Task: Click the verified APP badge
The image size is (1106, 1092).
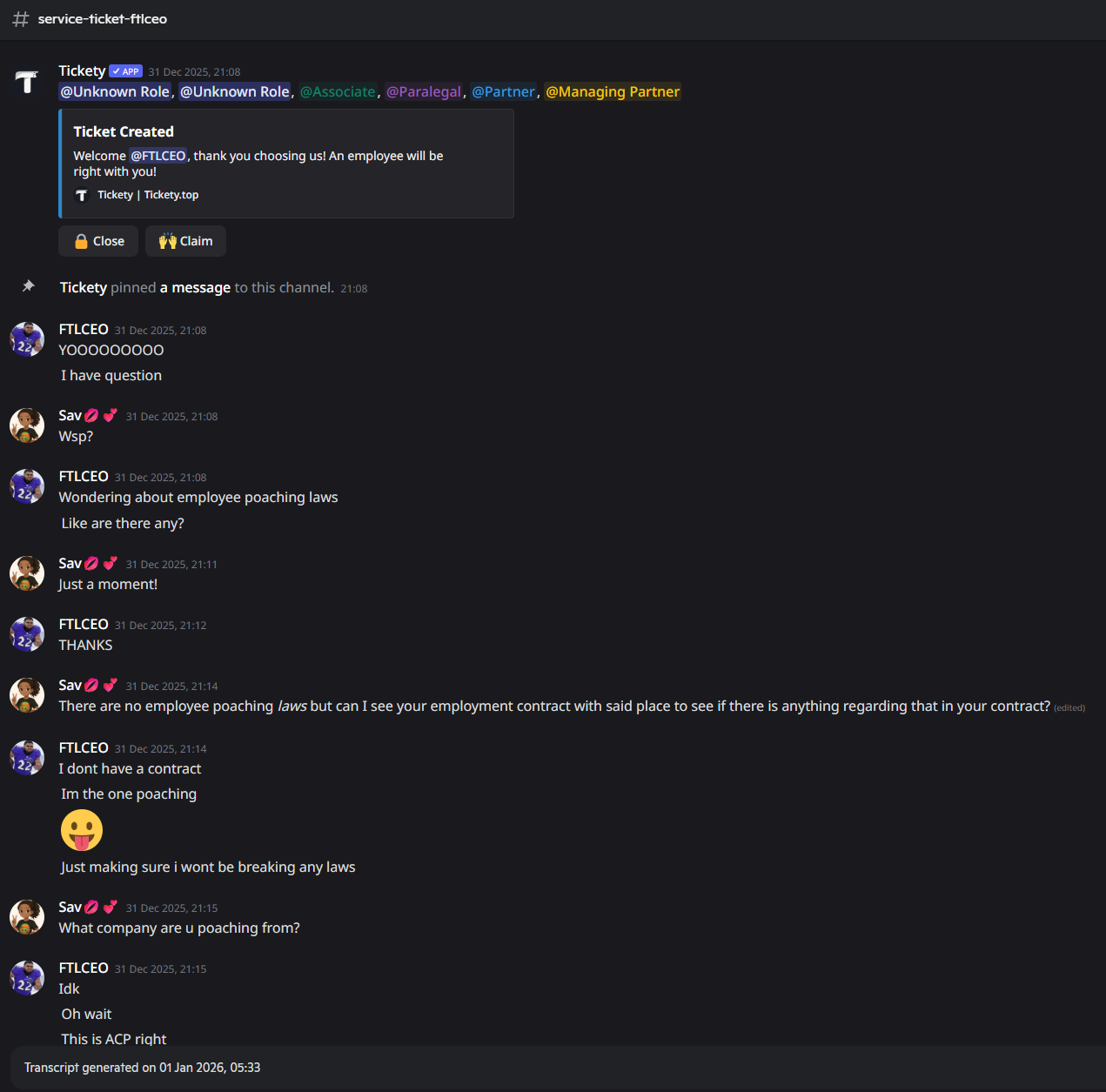Action: point(125,71)
